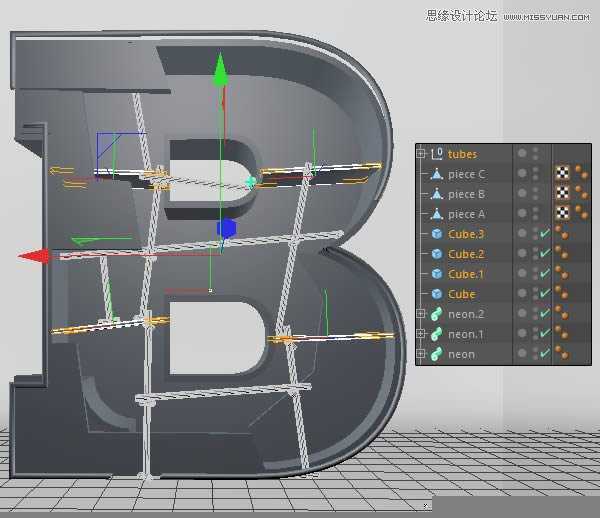
Task: Select the checkerboard texture tag on piece A
Action: [562, 213]
